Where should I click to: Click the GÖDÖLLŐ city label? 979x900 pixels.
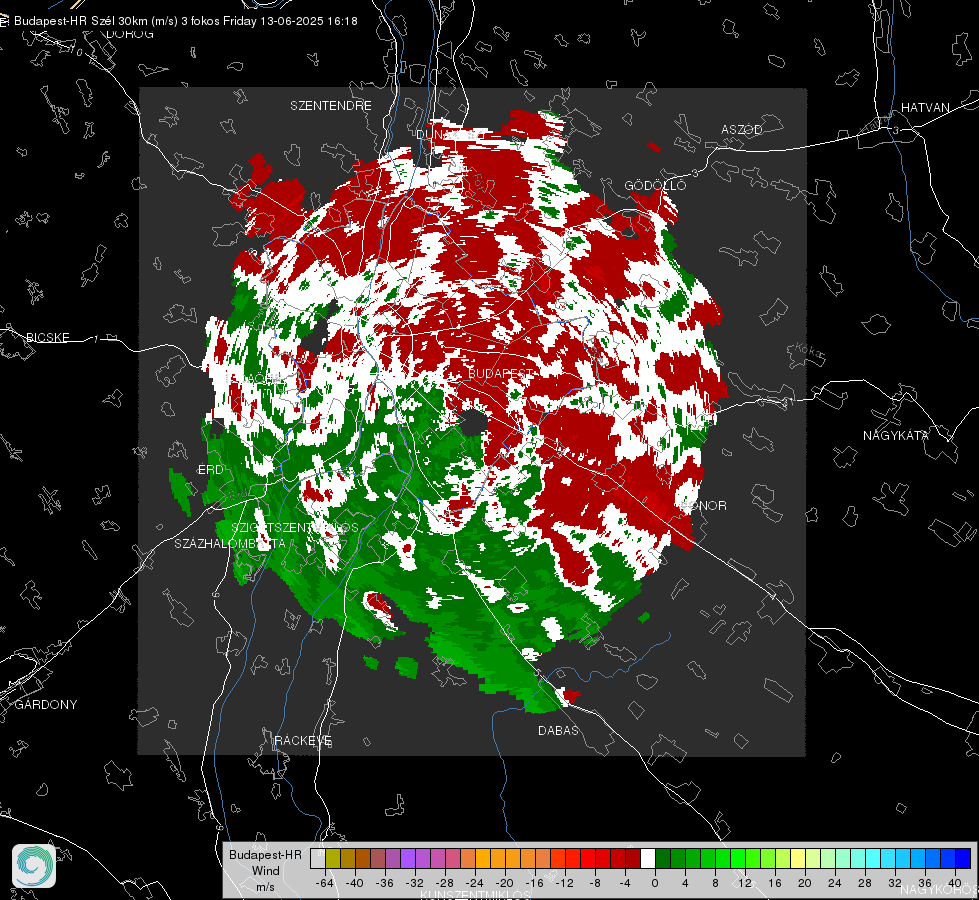point(655,185)
